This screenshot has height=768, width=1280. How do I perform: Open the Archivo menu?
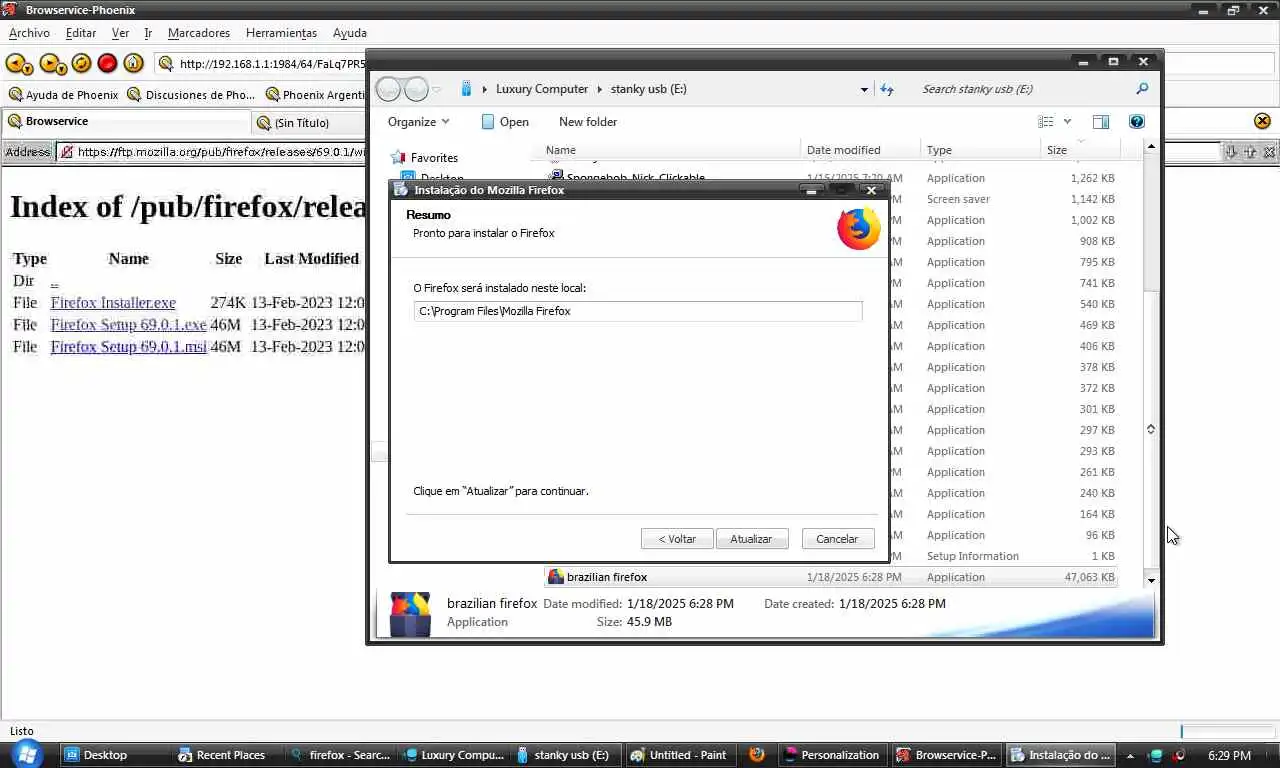[x=29, y=33]
